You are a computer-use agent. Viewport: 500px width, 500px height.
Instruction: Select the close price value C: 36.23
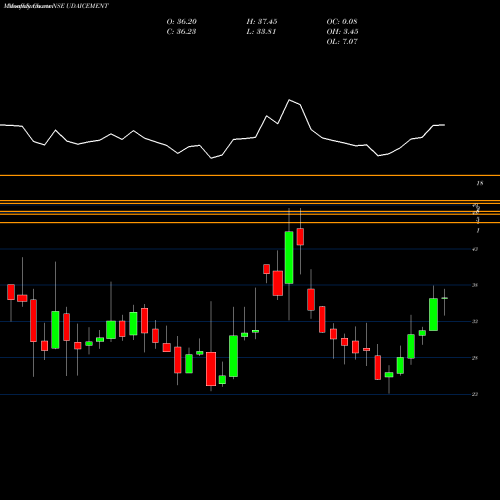(x=181, y=32)
